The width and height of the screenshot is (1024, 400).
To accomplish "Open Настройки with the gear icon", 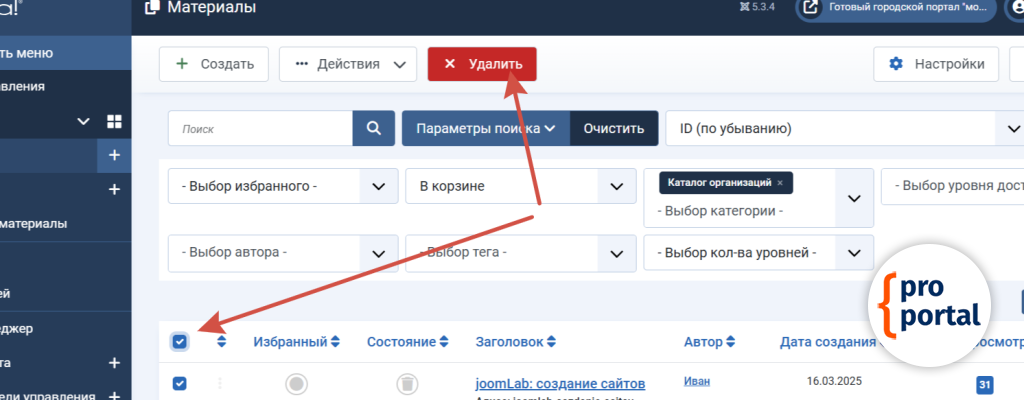I will pyautogui.click(x=935, y=64).
